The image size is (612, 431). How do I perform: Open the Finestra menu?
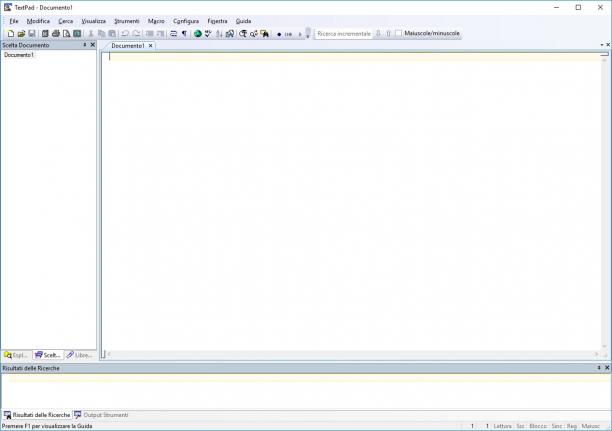(x=217, y=21)
